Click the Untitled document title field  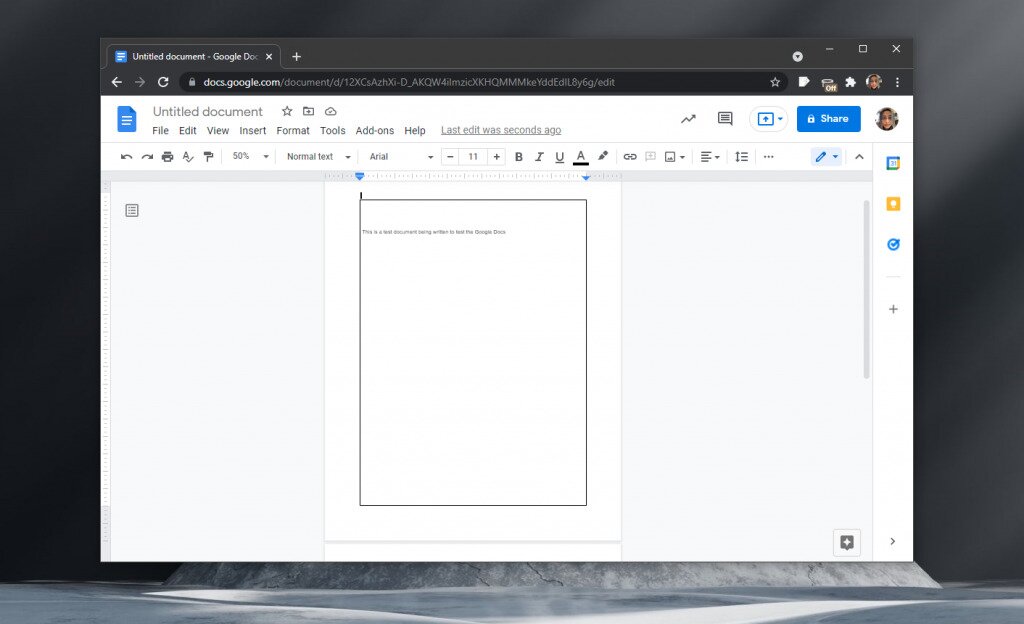point(207,111)
